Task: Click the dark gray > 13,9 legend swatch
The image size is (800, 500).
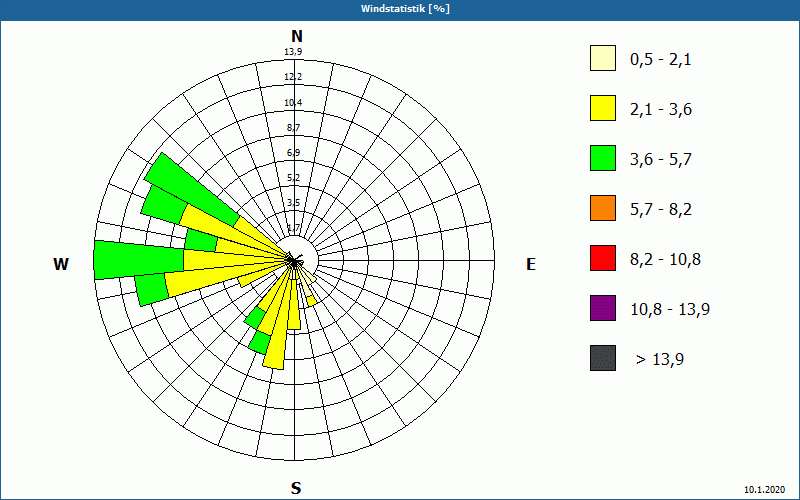Action: point(603,358)
